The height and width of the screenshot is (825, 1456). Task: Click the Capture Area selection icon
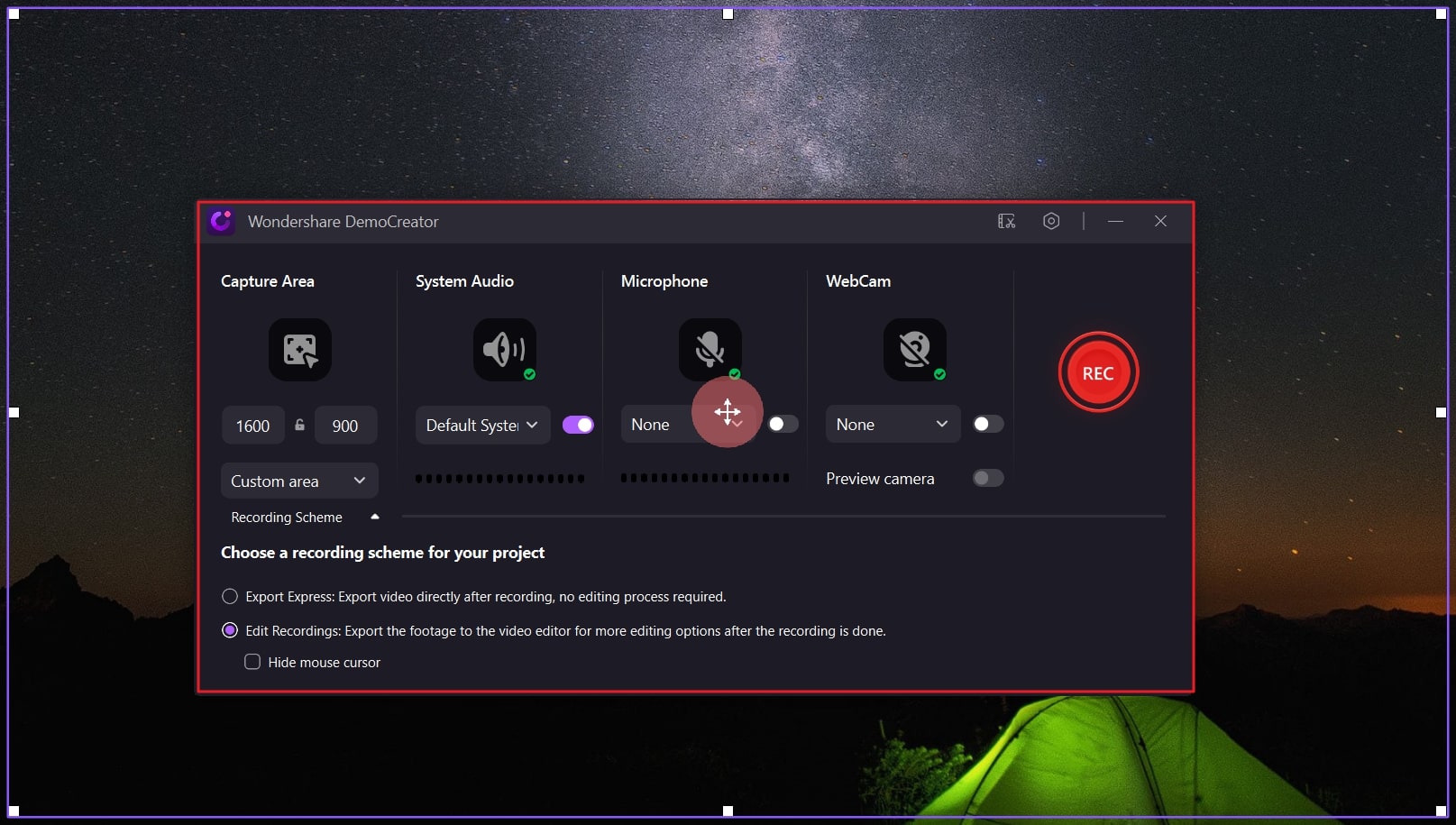[x=300, y=350]
